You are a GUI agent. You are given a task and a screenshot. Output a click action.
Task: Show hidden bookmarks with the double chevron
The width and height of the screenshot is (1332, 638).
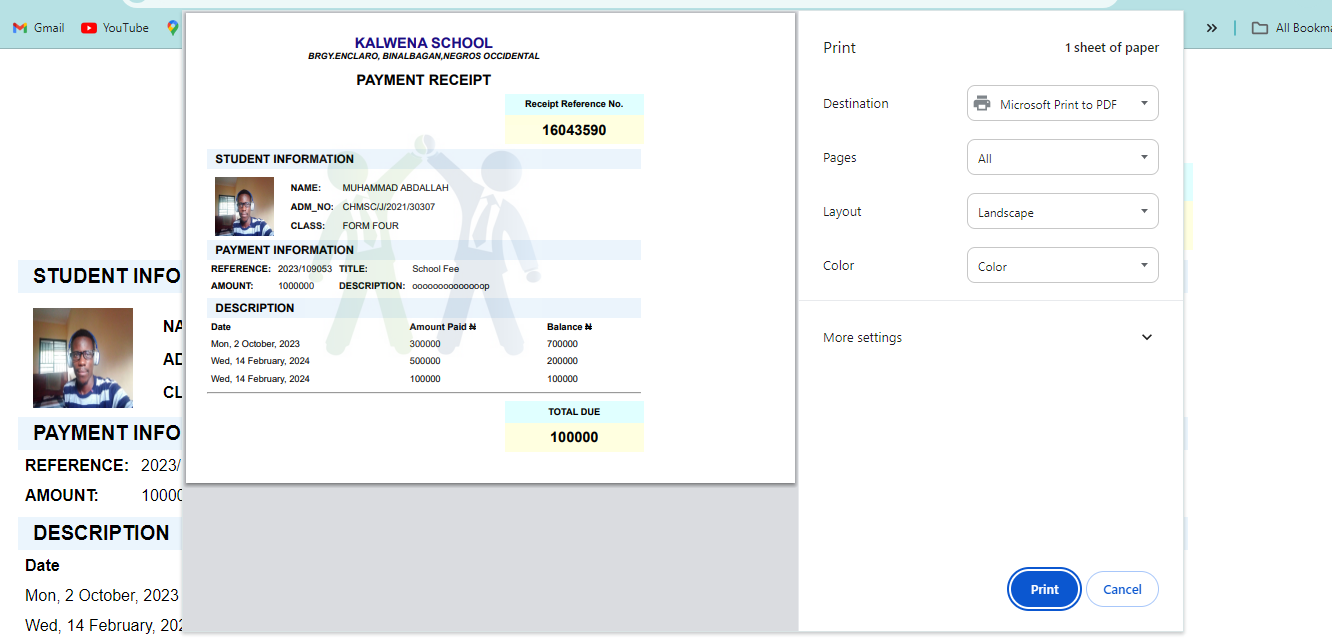(x=1212, y=28)
